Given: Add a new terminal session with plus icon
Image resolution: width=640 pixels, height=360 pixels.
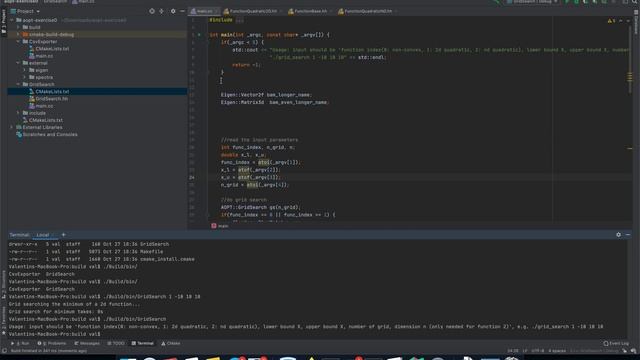Looking at the screenshot, I should pyautogui.click(x=63, y=235).
